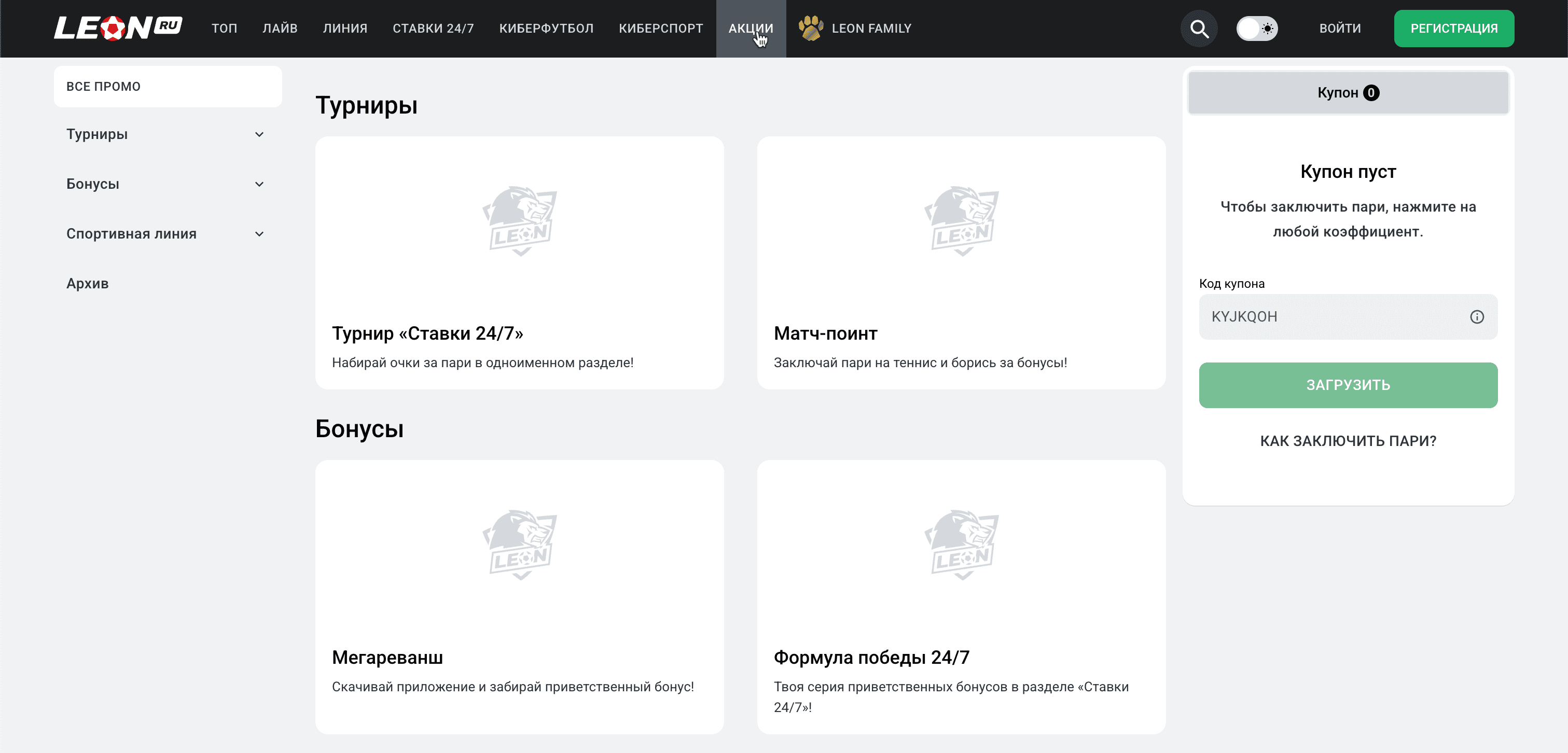
Task: Click the Leon Family paw icon
Action: (x=810, y=28)
